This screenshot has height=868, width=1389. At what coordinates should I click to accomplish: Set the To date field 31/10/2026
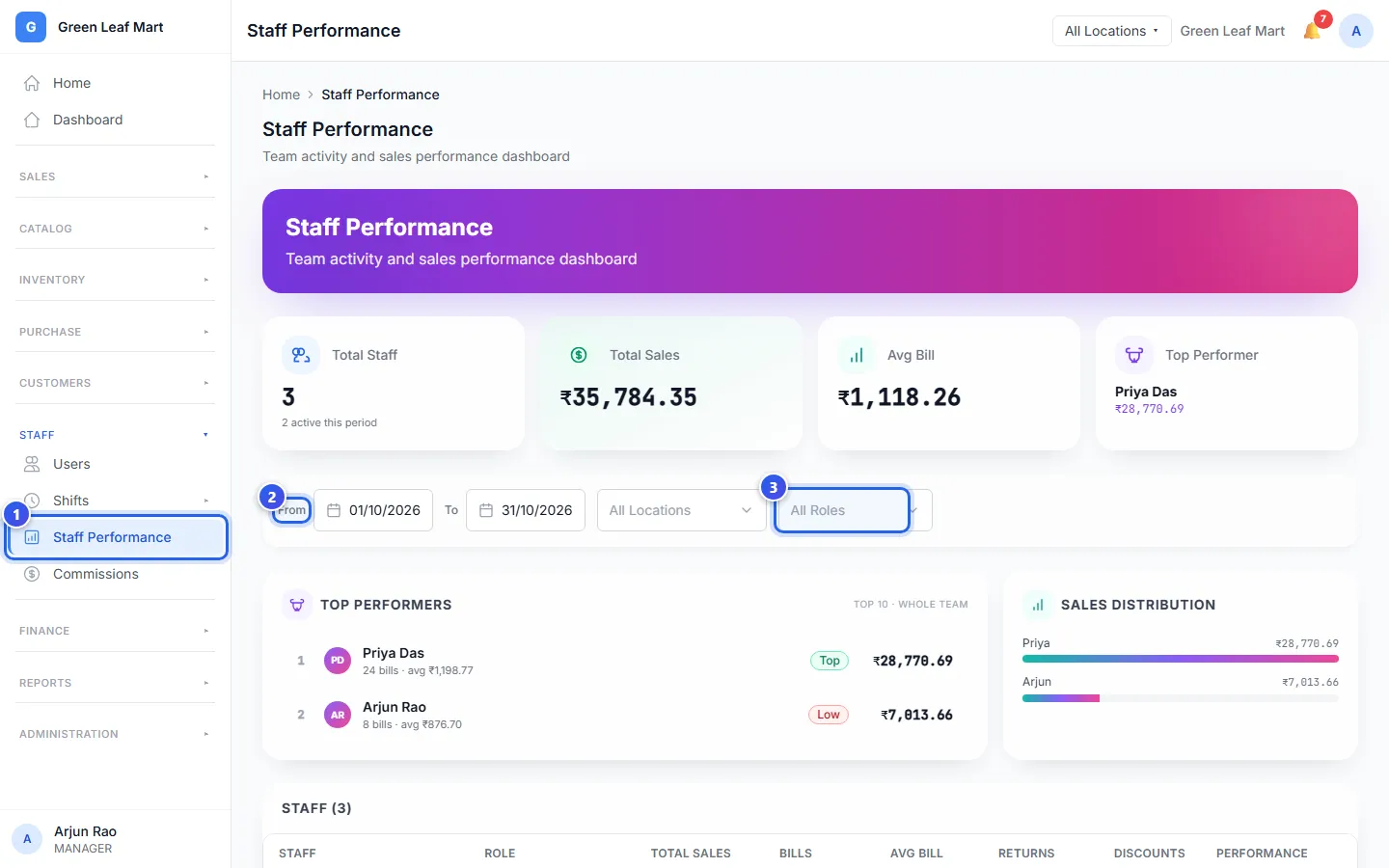526,510
